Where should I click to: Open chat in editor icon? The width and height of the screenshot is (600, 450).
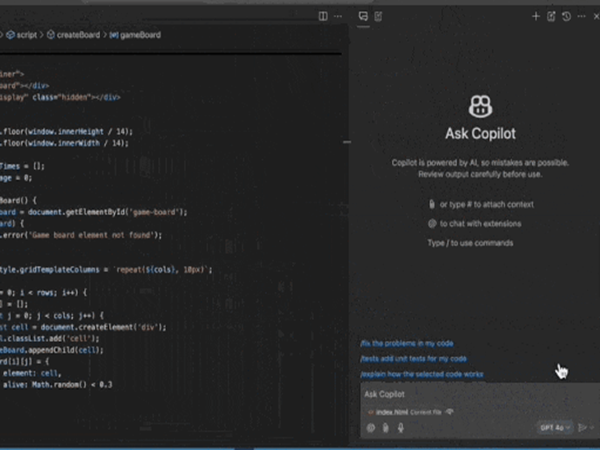pyautogui.click(x=551, y=16)
